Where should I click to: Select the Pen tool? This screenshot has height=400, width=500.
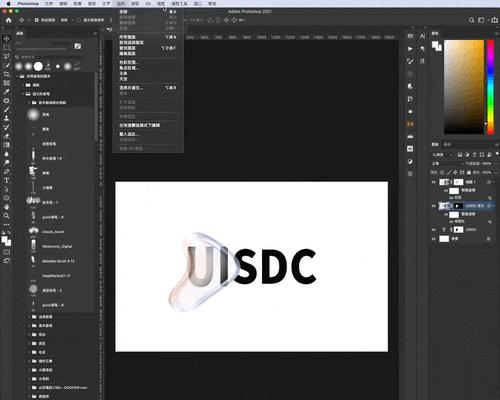pos(6,172)
